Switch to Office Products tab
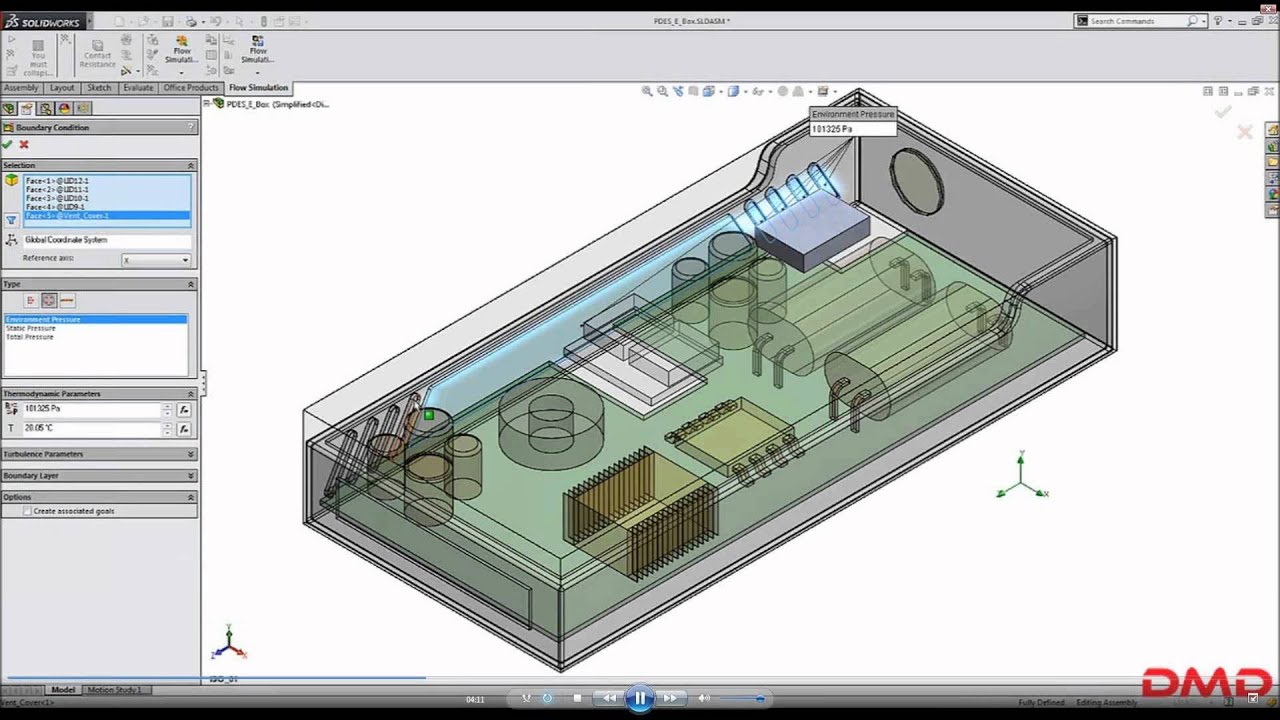This screenshot has height=720, width=1280. tap(191, 88)
